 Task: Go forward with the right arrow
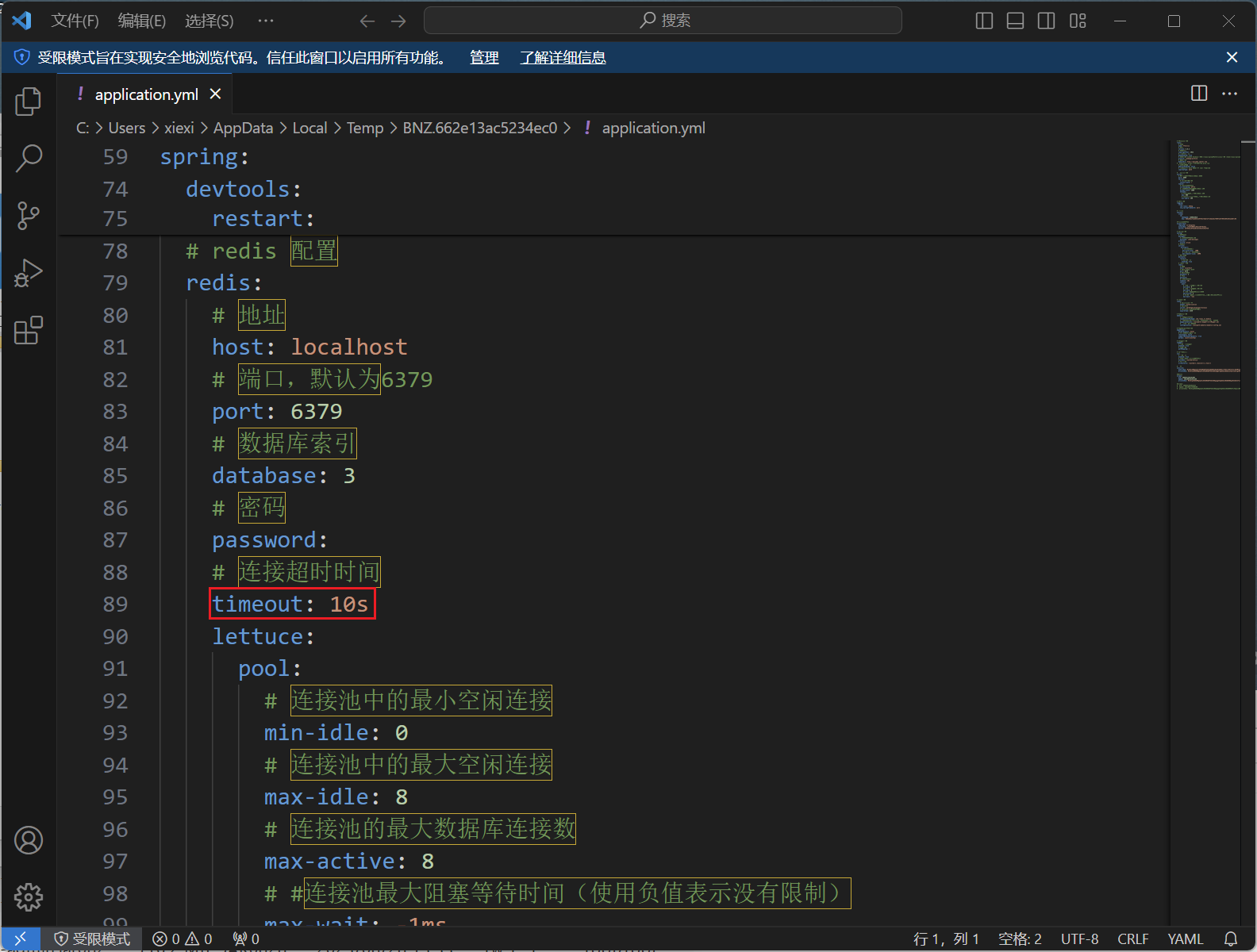(398, 21)
